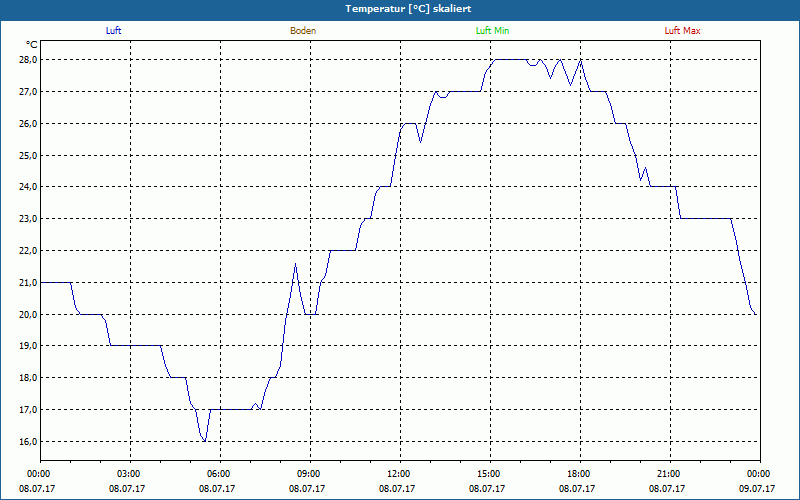Click the '26,0' y-axis value

point(29,123)
